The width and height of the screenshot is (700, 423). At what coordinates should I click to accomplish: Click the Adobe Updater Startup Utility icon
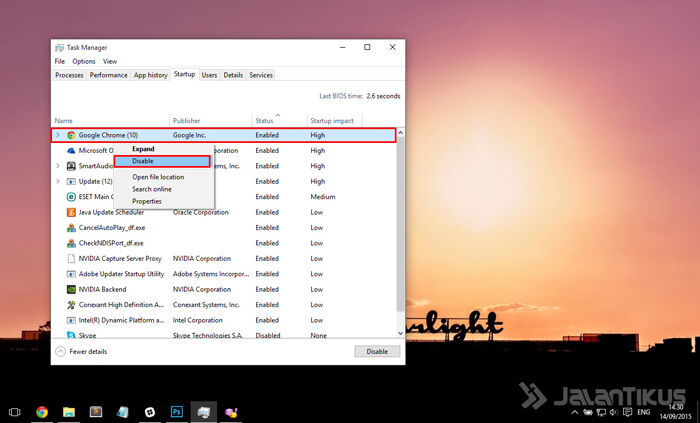pos(71,274)
